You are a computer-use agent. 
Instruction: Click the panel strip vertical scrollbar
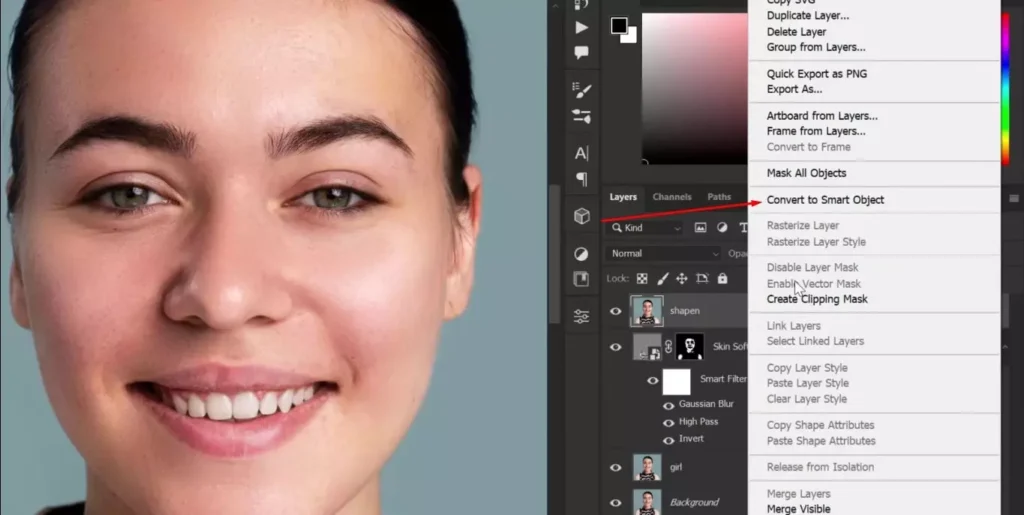(x=554, y=255)
